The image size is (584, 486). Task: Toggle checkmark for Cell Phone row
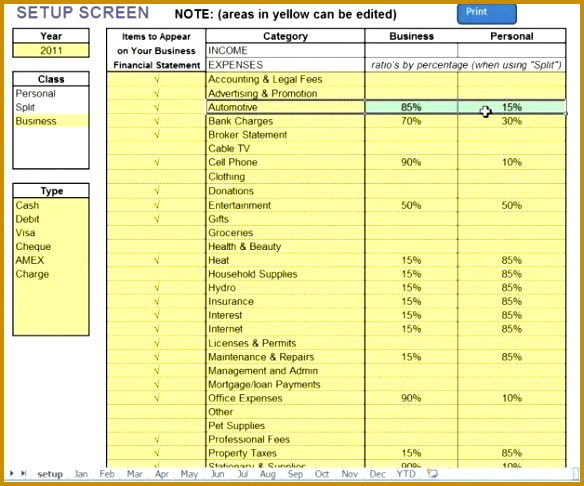[156, 162]
